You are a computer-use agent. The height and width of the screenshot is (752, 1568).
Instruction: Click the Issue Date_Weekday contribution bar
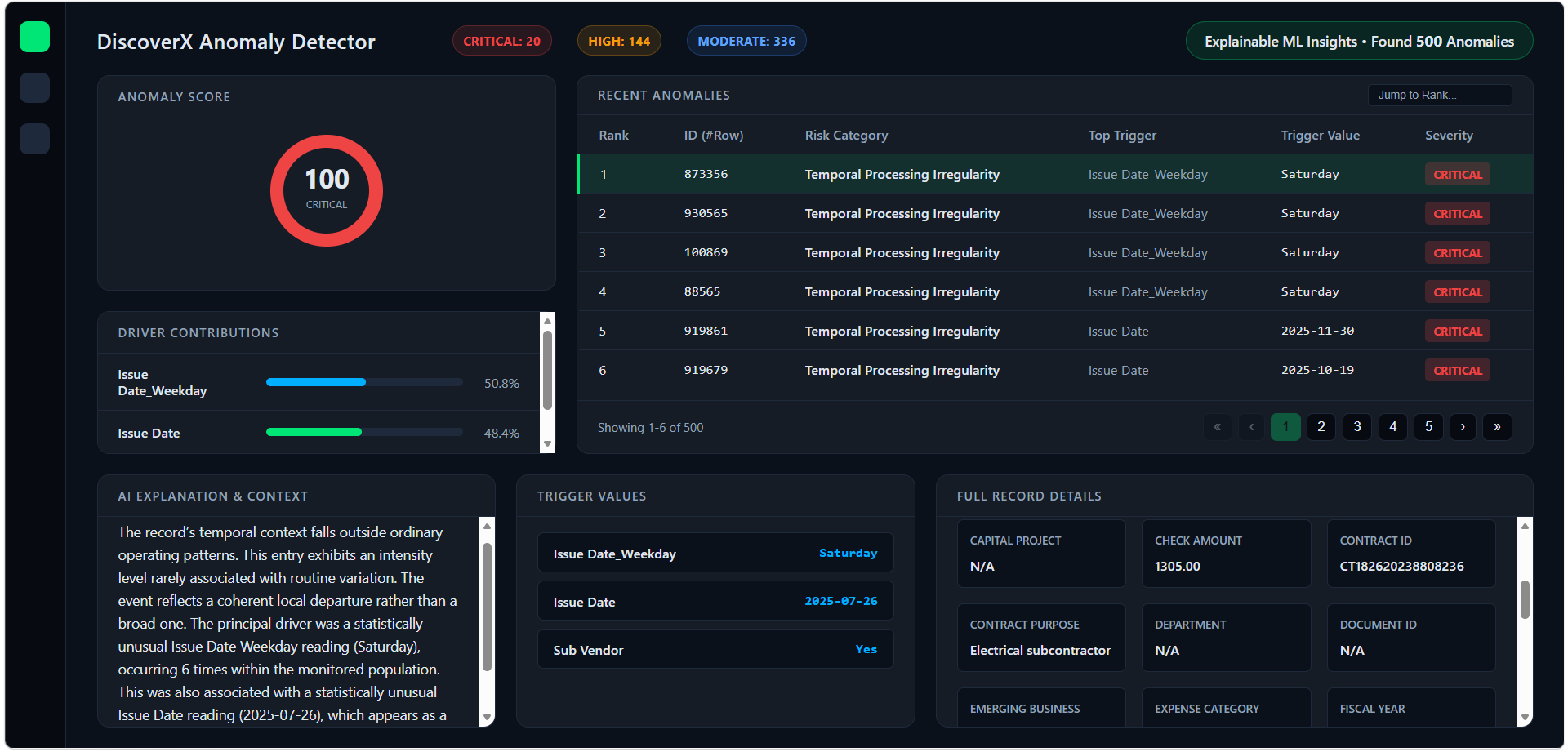point(364,382)
